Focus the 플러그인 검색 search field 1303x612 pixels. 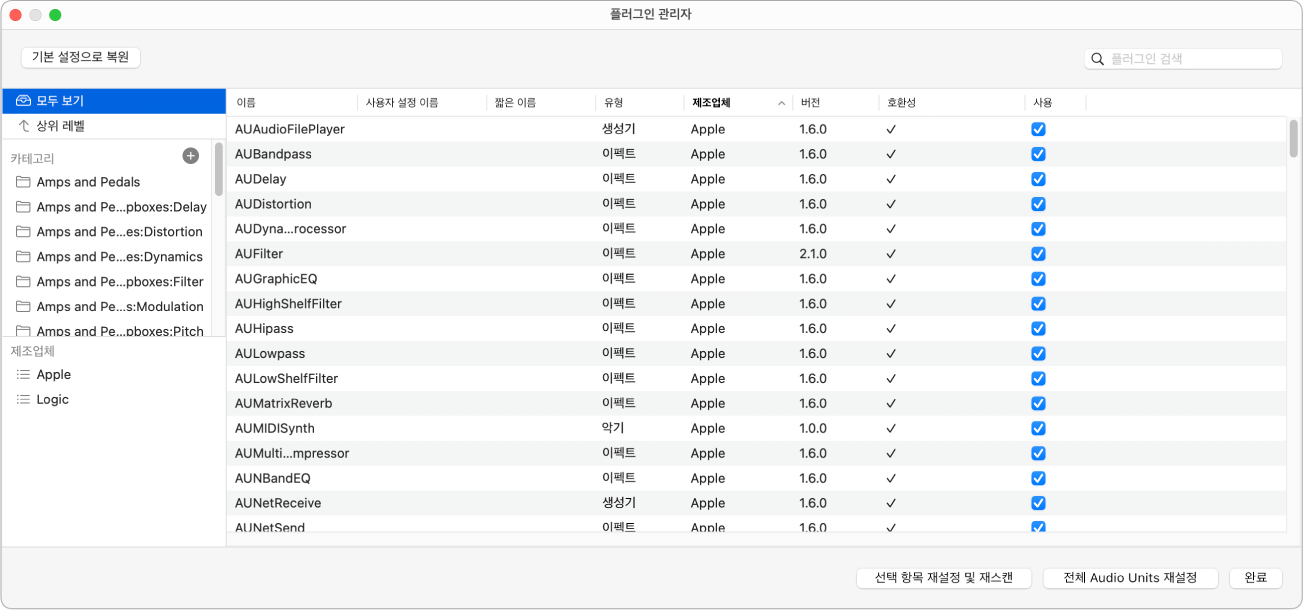1183,59
